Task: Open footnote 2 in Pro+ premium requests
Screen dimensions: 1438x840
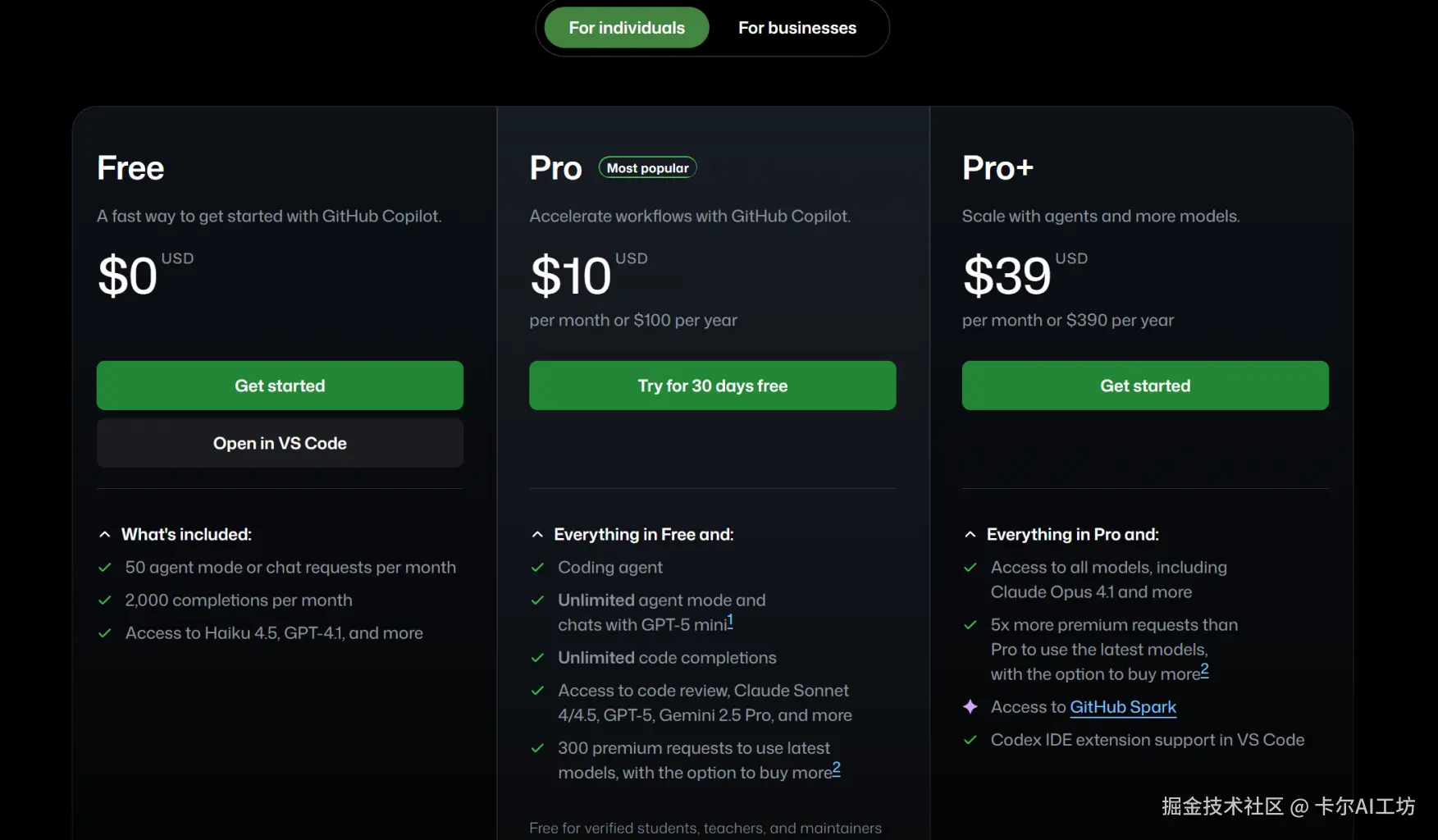Action: coord(1204,670)
